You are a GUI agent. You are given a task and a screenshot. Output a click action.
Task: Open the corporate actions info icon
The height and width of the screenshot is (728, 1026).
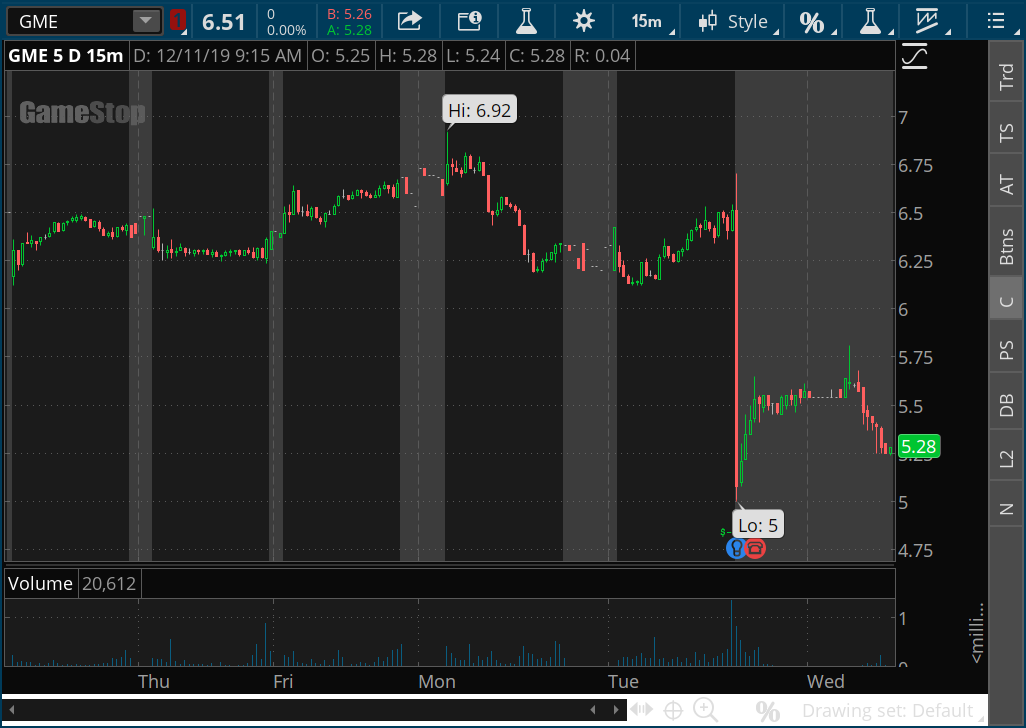click(x=469, y=21)
